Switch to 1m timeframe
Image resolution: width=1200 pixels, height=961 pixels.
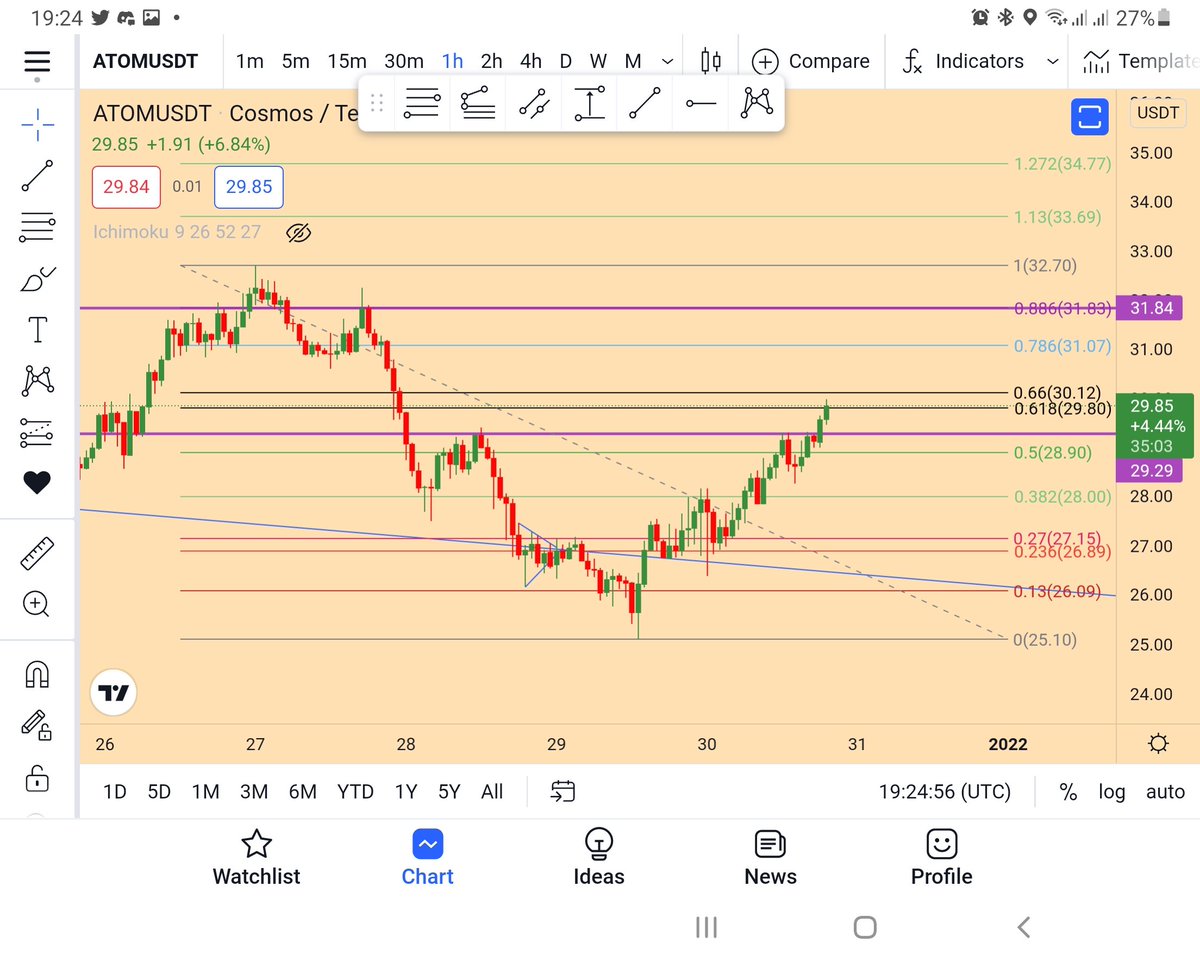pos(250,61)
